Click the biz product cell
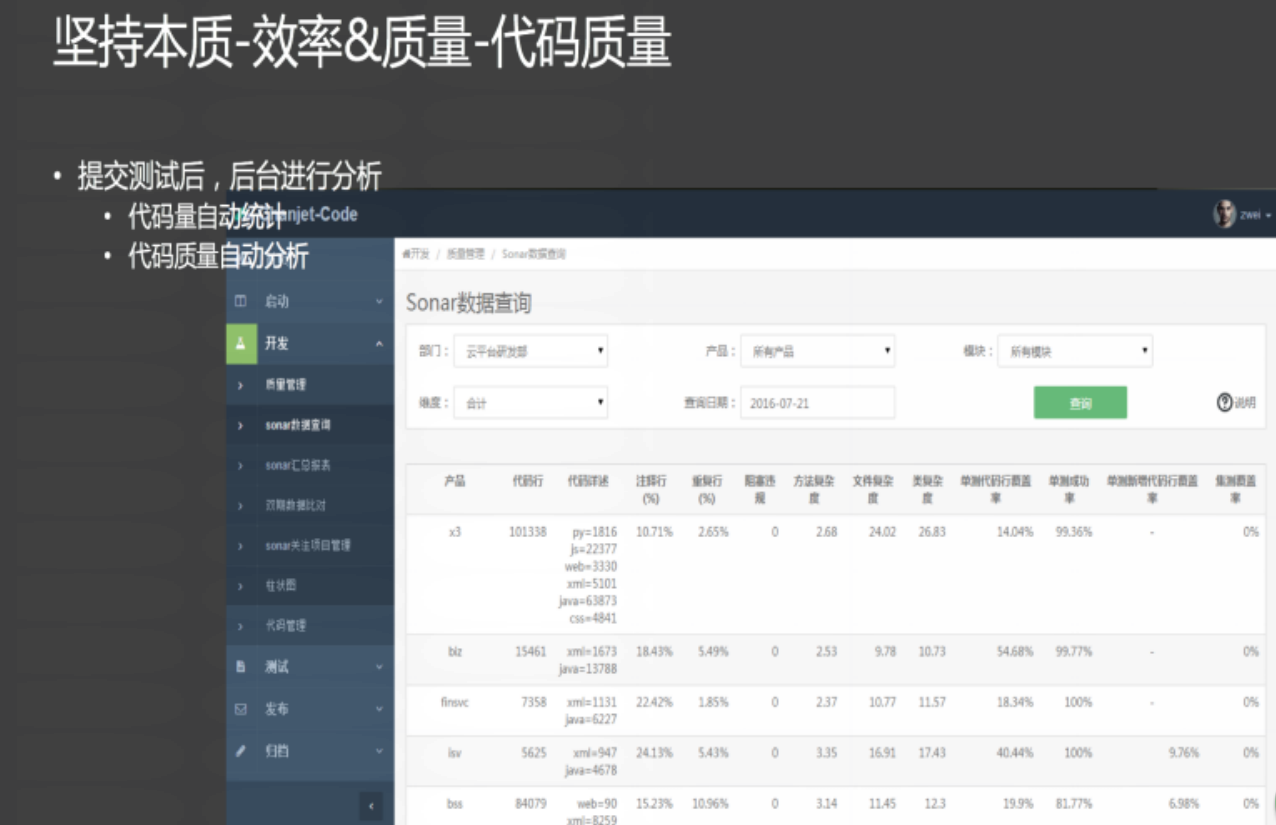Viewport: 1276px width, 825px height. point(455,651)
